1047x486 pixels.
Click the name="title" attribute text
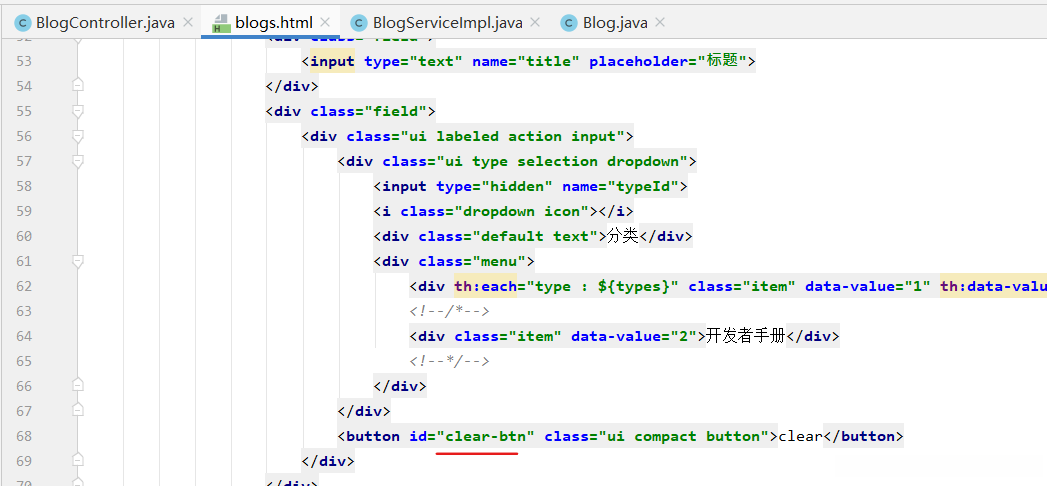526,61
